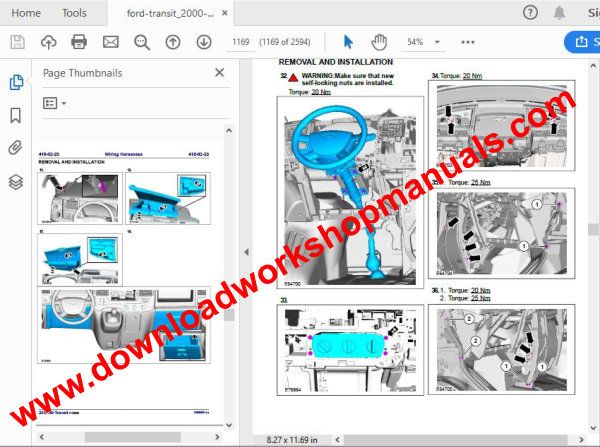Click the blue Share button
The image size is (600, 447).
coord(582,42)
